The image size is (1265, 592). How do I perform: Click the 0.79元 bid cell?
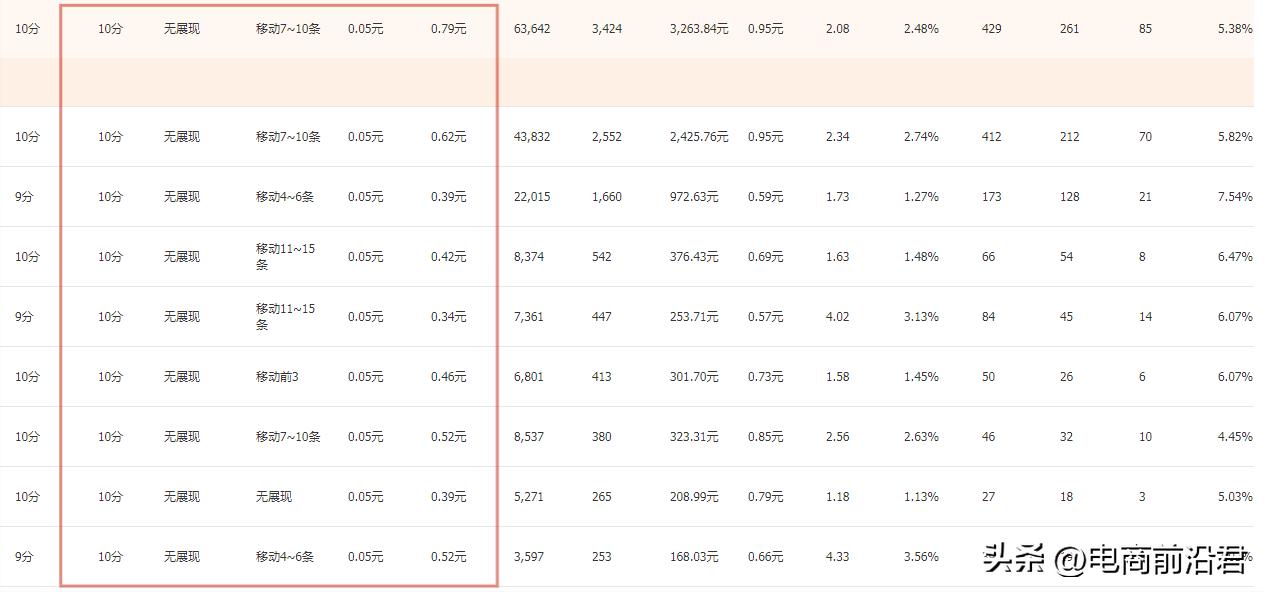(x=448, y=29)
